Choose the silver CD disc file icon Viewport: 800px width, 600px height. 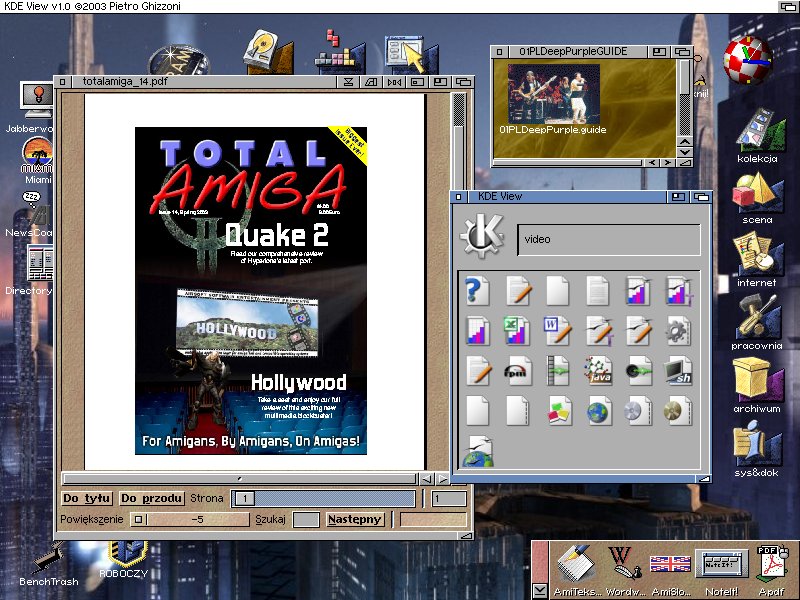pos(638,411)
